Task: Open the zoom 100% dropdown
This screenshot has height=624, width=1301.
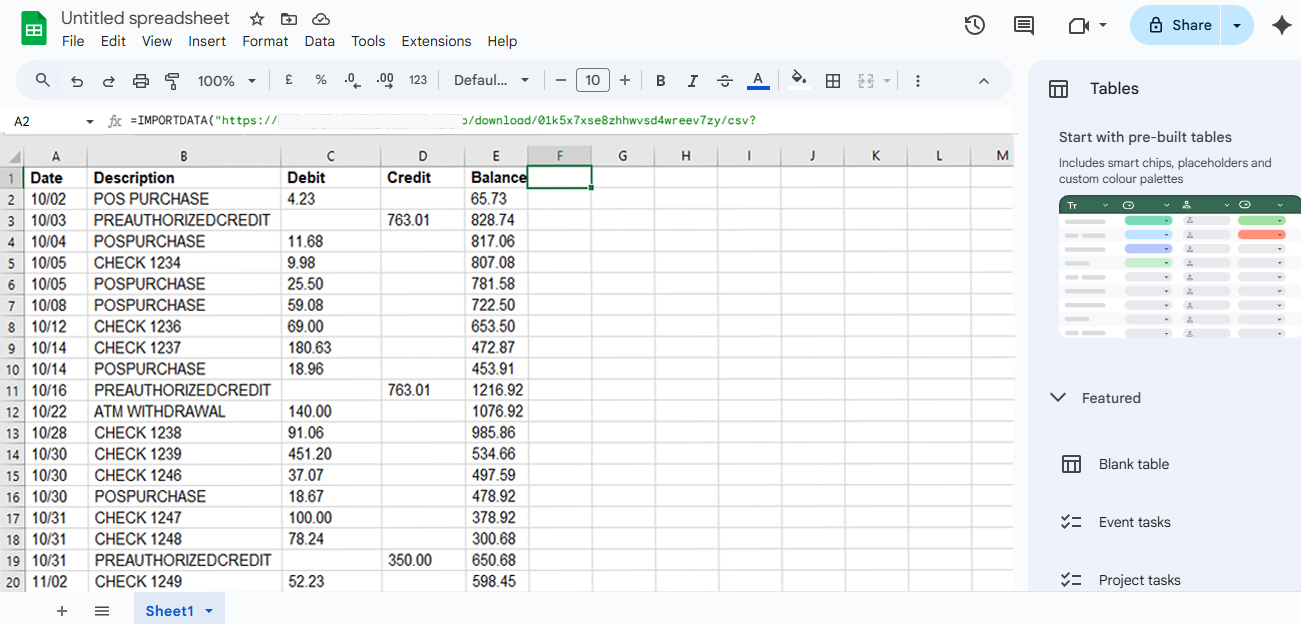Action: [x=226, y=81]
